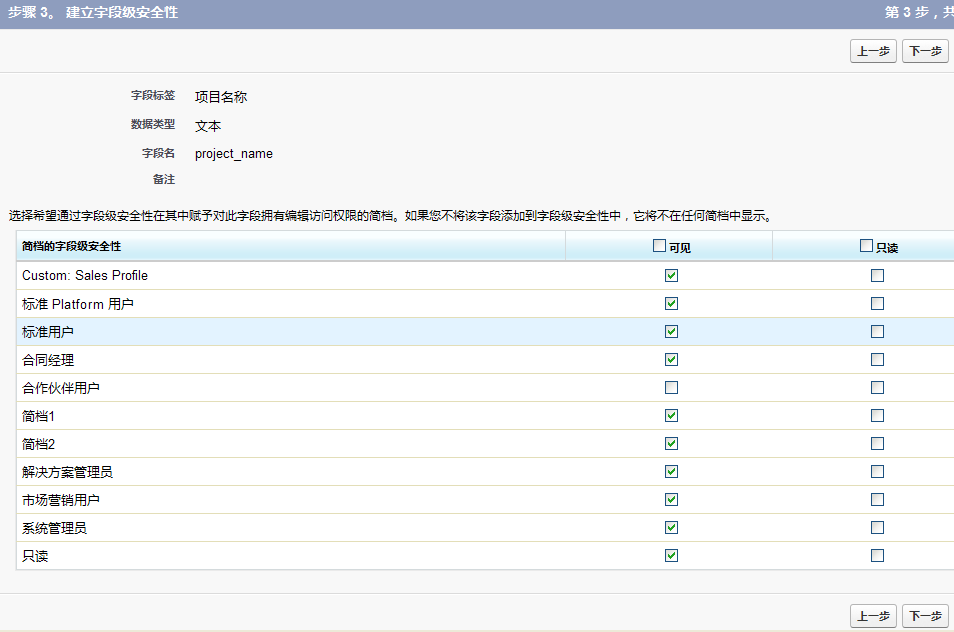The image size is (954, 632).
Task: Enable 可见 for 合作伙伴用户 profile
Action: point(671,388)
